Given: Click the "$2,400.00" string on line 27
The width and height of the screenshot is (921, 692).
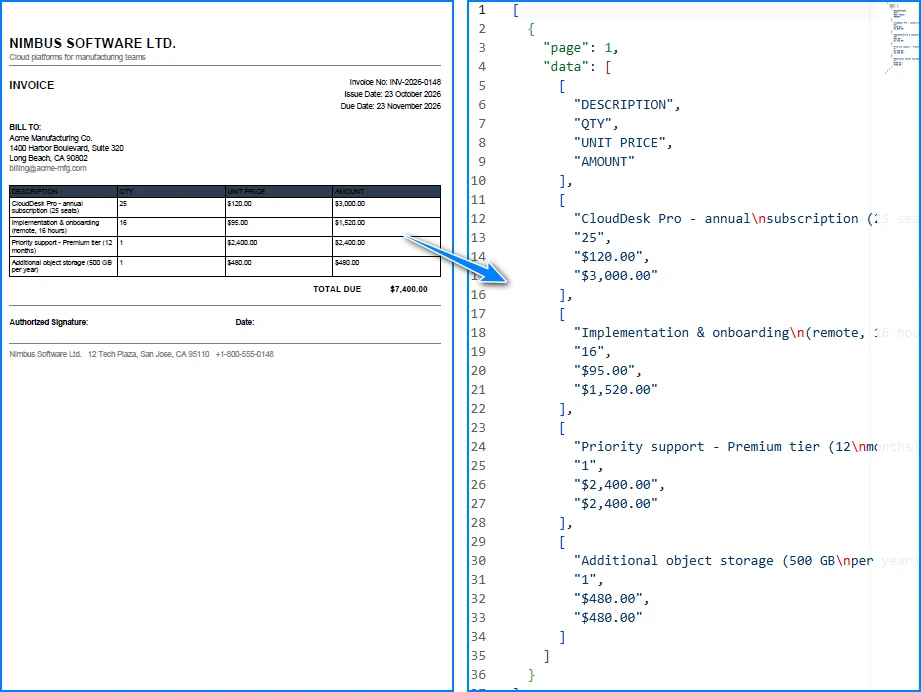Looking at the screenshot, I should 616,503.
